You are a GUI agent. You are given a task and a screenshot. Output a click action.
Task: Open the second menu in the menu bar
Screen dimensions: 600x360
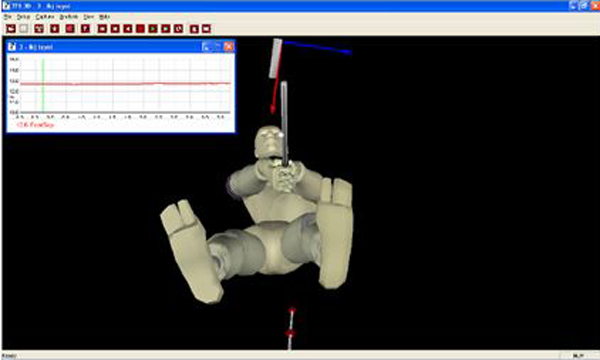point(23,17)
